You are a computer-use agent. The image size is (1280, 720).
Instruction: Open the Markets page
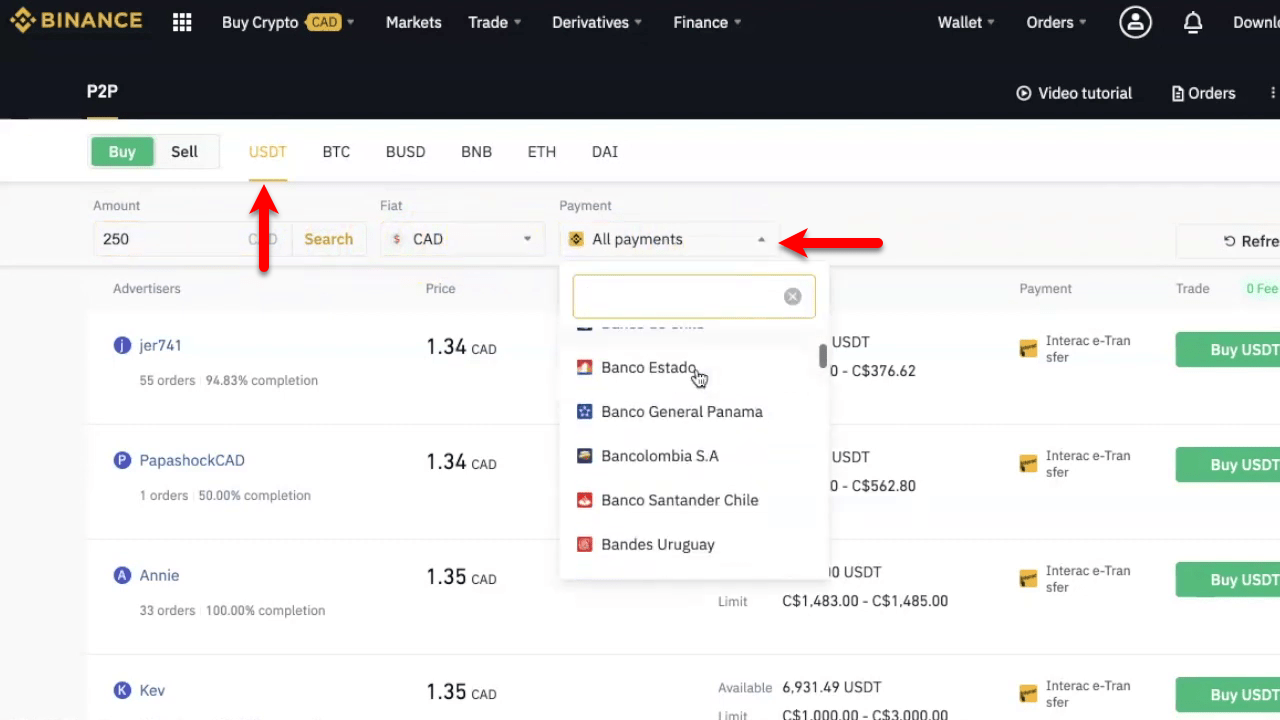click(x=414, y=22)
